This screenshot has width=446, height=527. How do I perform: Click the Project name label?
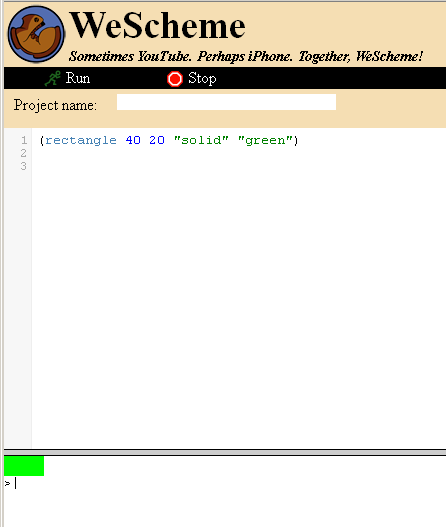click(55, 106)
